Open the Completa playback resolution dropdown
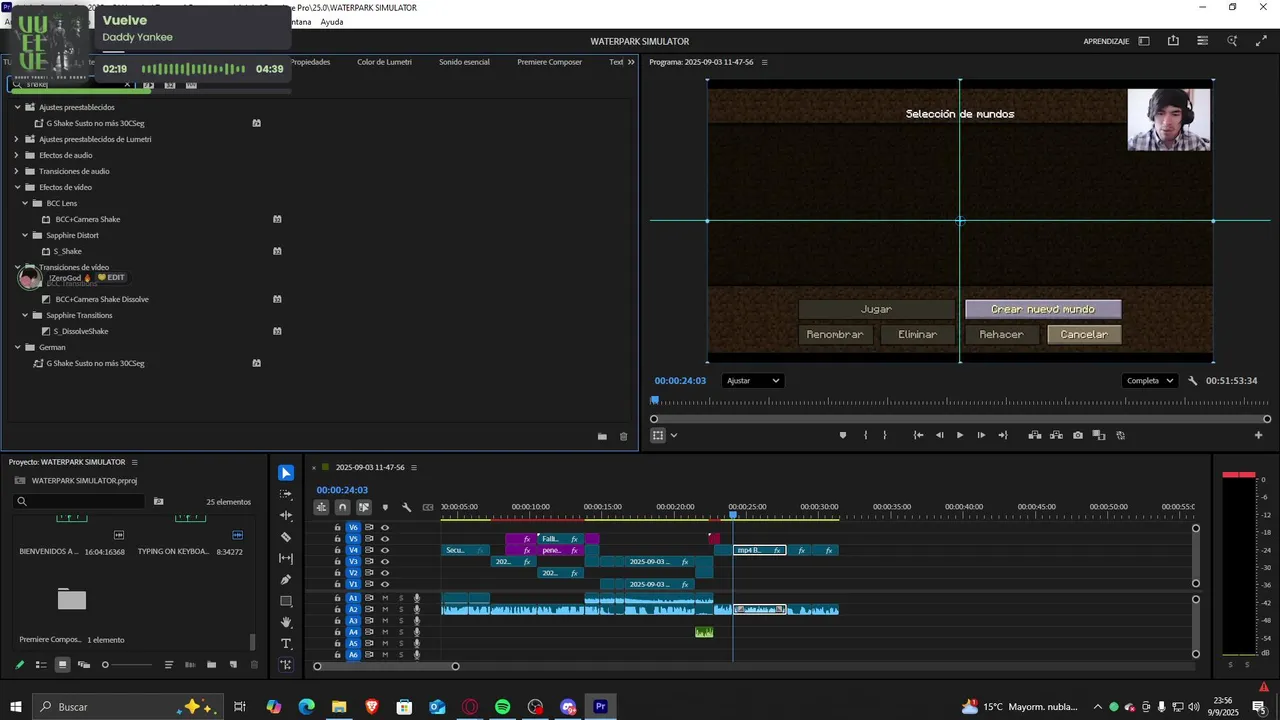The height and width of the screenshot is (720, 1280). 1151,381
